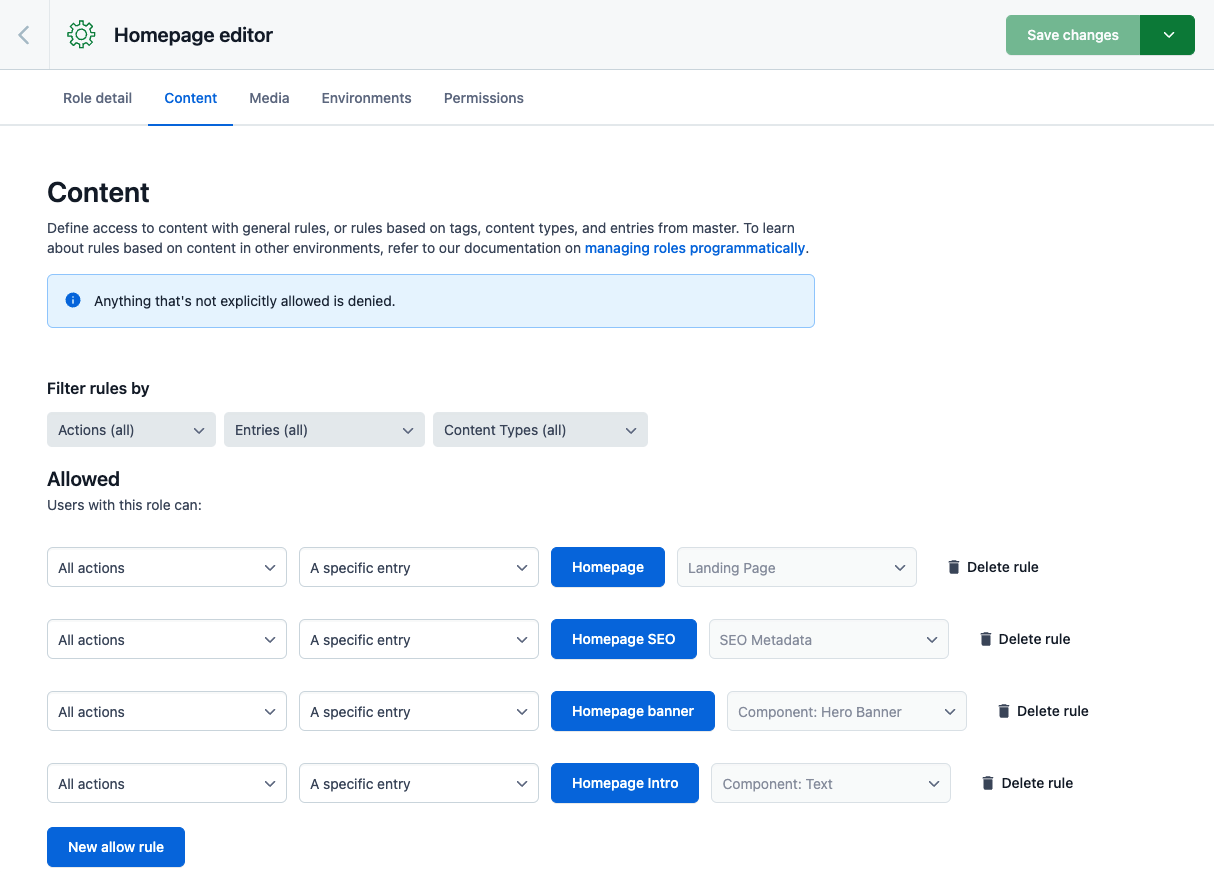Open the Entries (all) filter dropdown
Screen dimensions: 1214x875
pyautogui.click(x=323, y=429)
